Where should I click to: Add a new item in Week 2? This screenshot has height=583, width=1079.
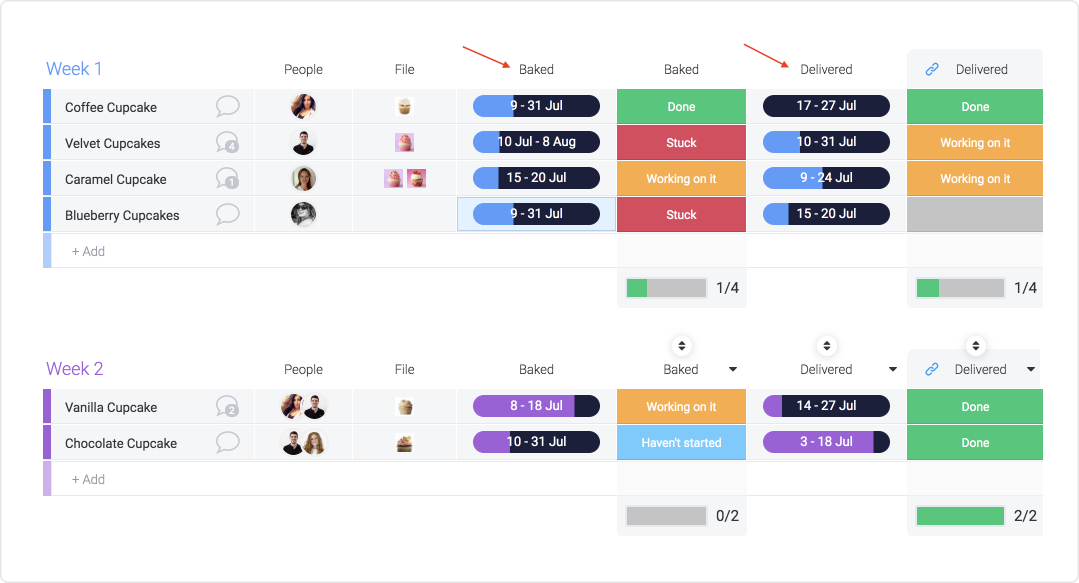tap(88, 480)
